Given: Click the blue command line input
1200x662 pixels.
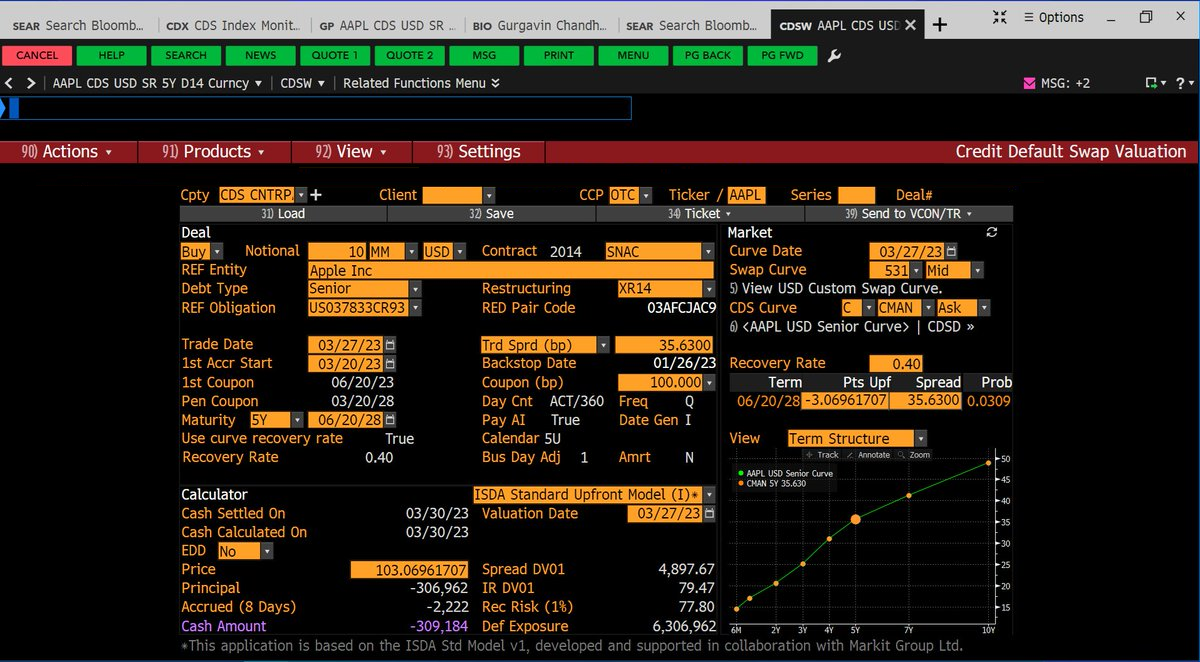Looking at the screenshot, I should [320, 107].
